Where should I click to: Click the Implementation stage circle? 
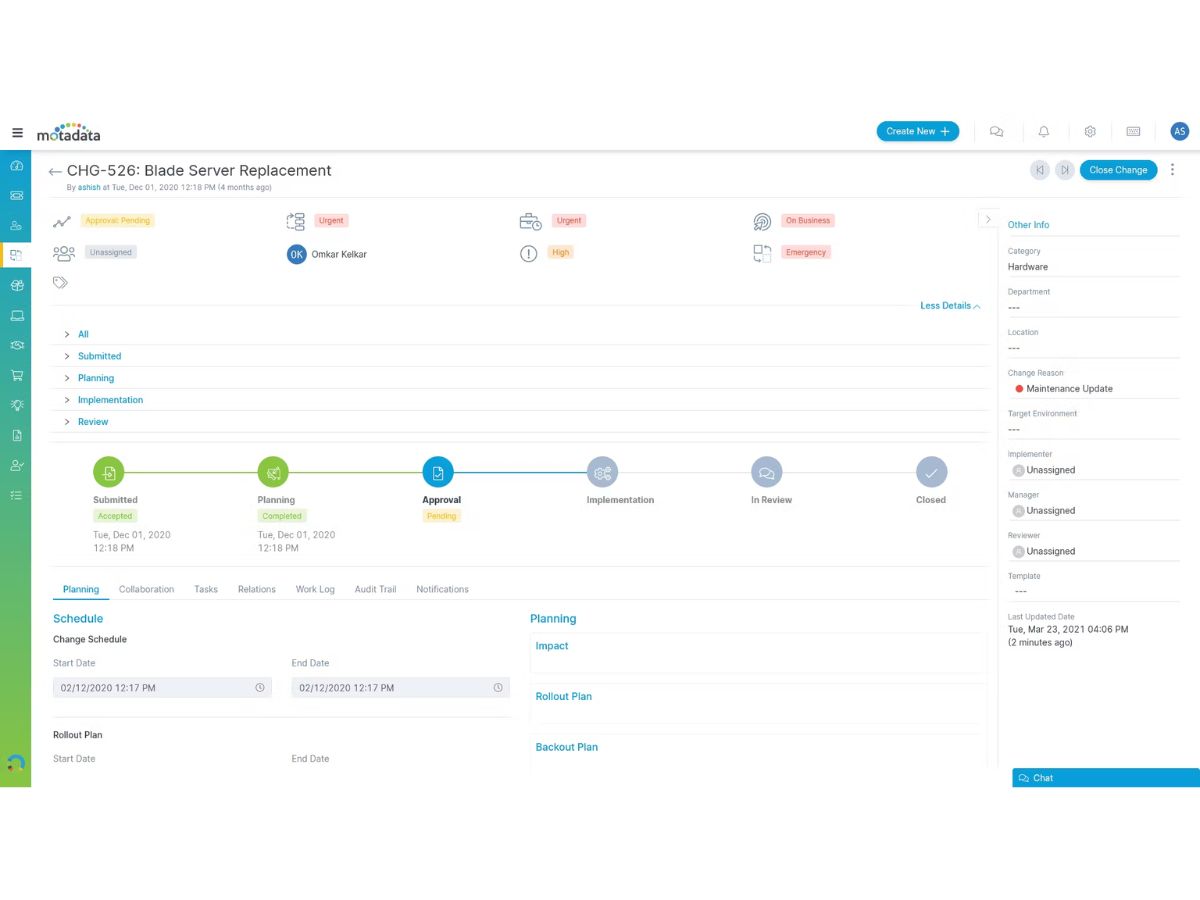(x=602, y=472)
